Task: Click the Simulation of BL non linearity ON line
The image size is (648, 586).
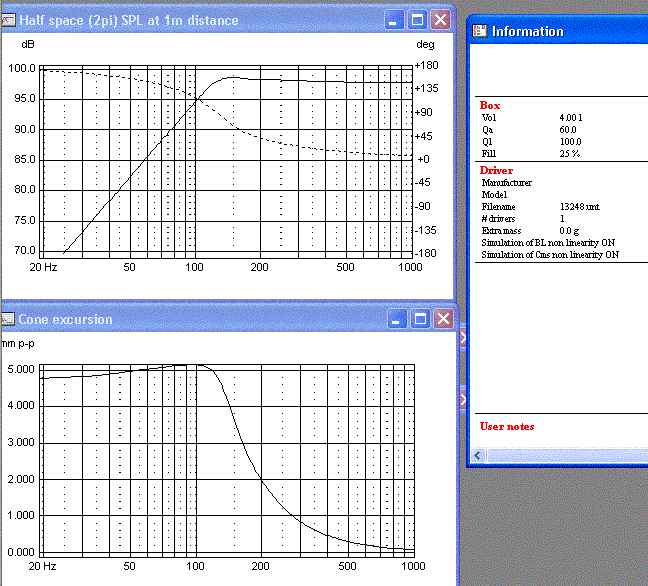Action: [x=548, y=243]
